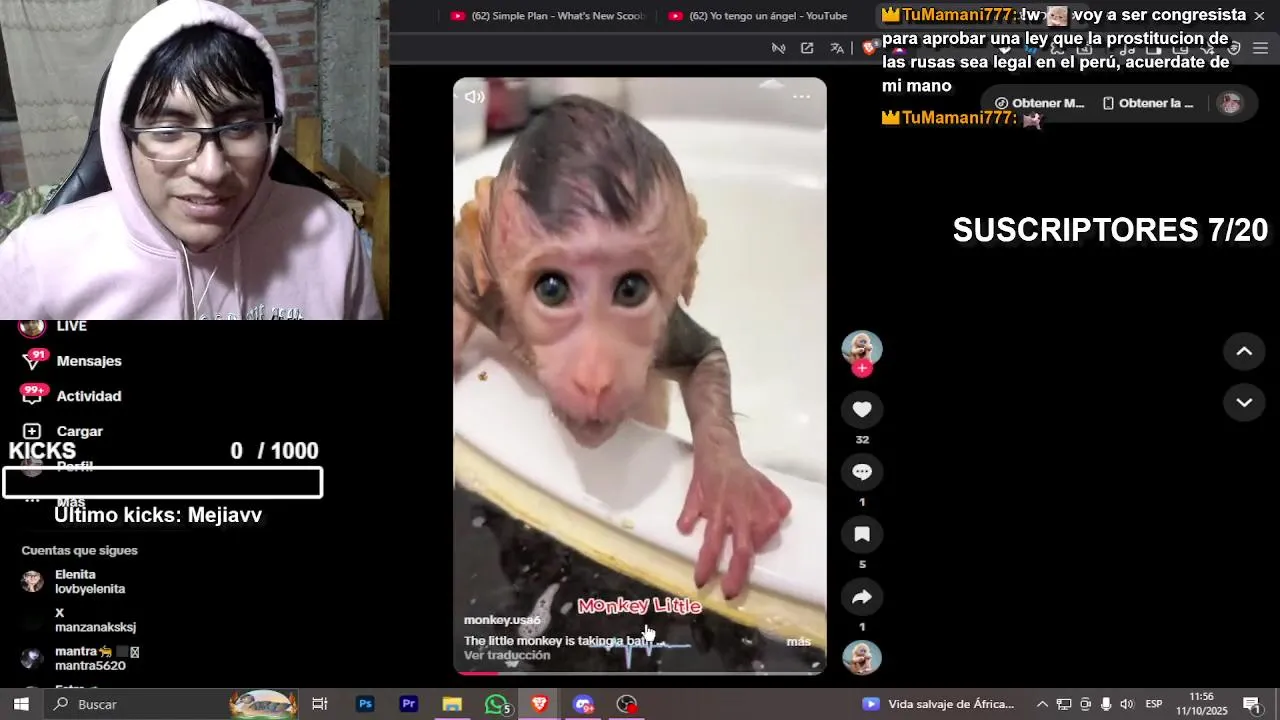Click the Actividad icon with the 99+ badge
The image size is (1280, 720).
pos(32,396)
